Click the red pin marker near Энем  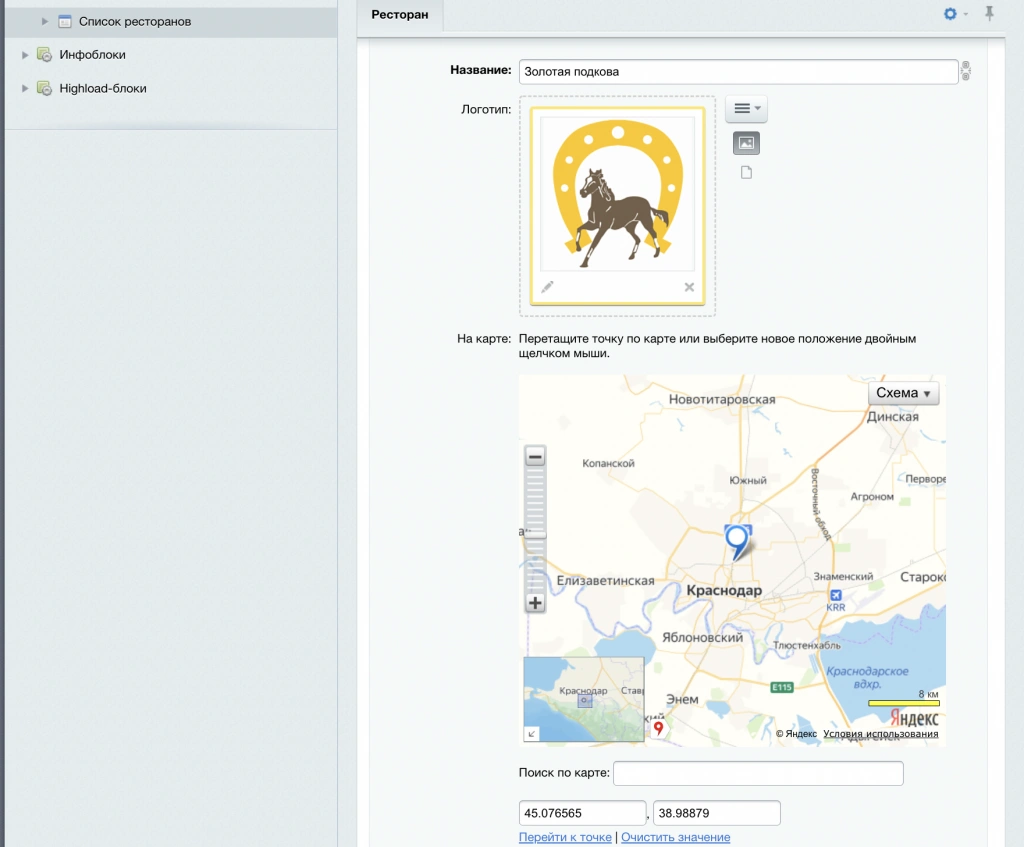pos(659,728)
